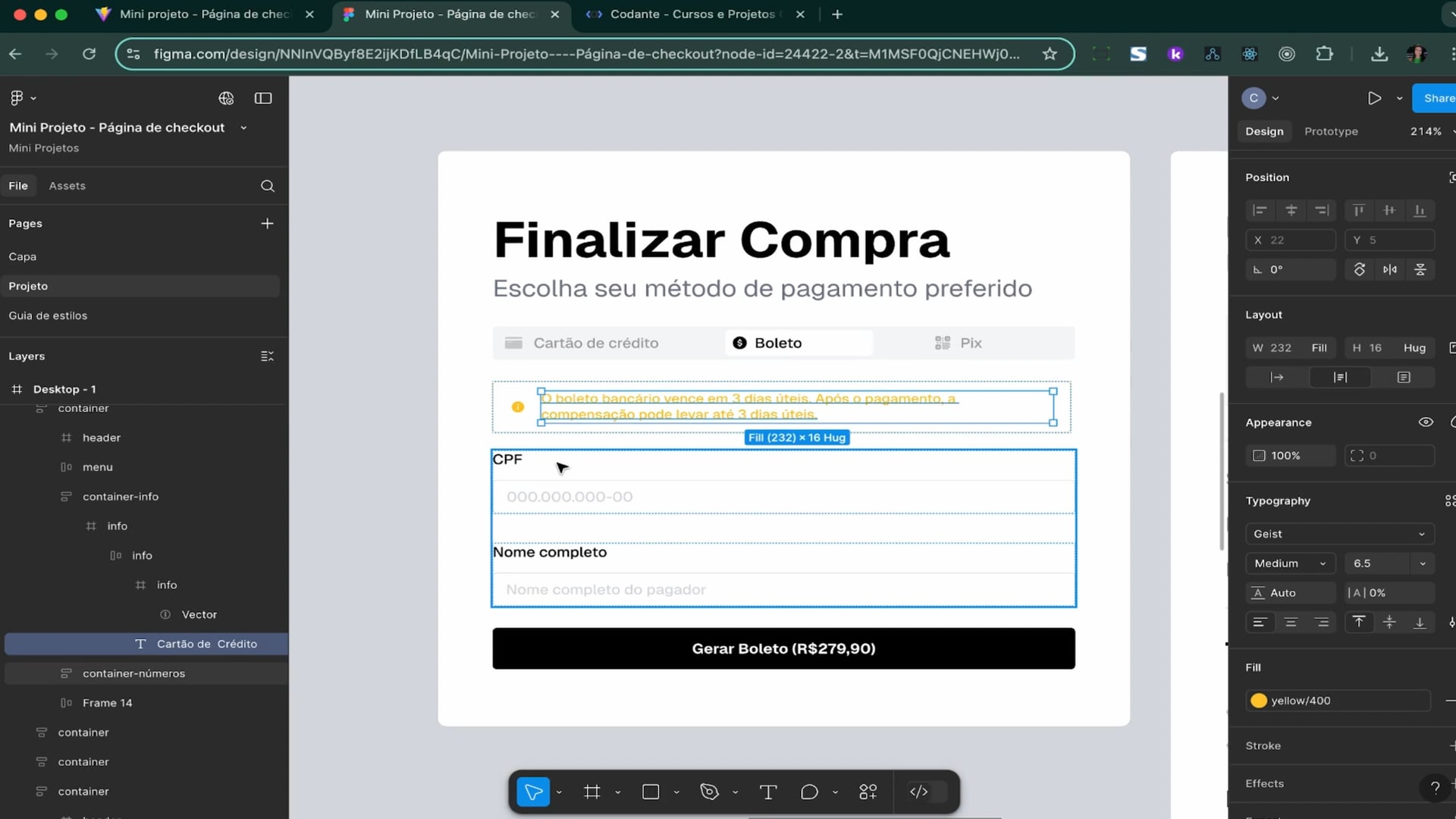Screen dimensions: 1456x819
Task: Switch to the Prototype tab
Action: 1331,131
